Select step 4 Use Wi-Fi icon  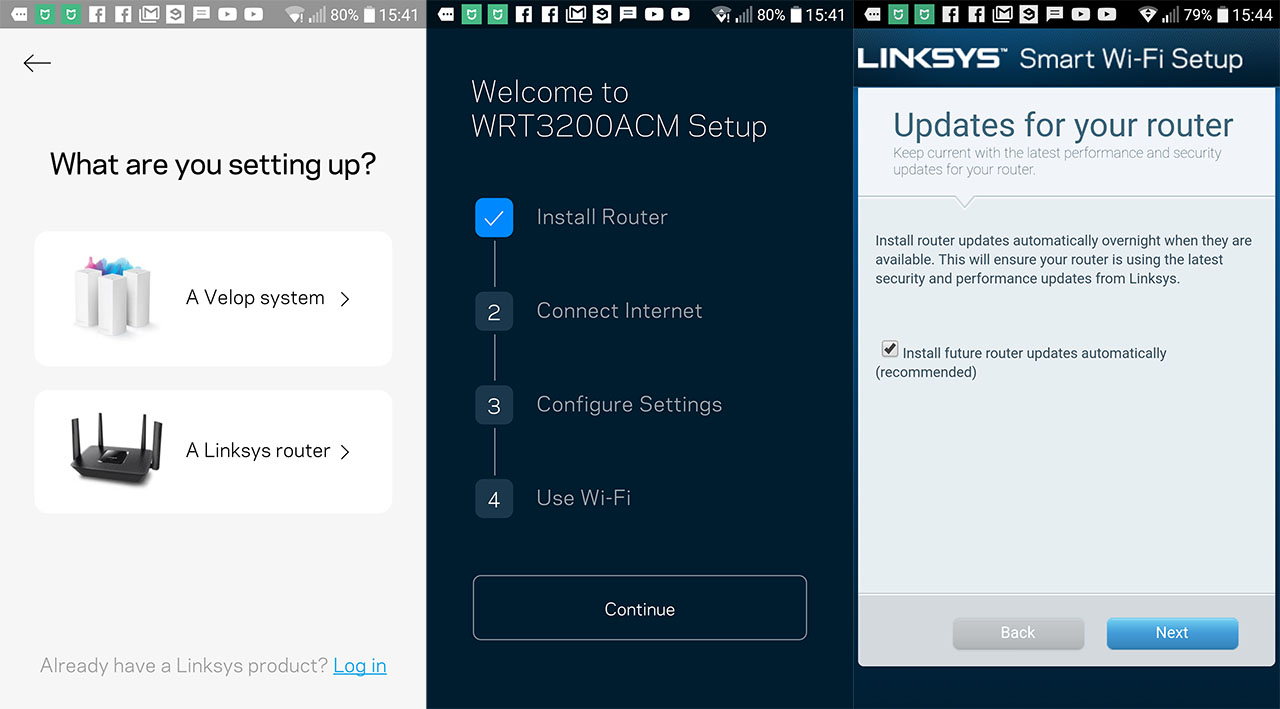coord(494,499)
